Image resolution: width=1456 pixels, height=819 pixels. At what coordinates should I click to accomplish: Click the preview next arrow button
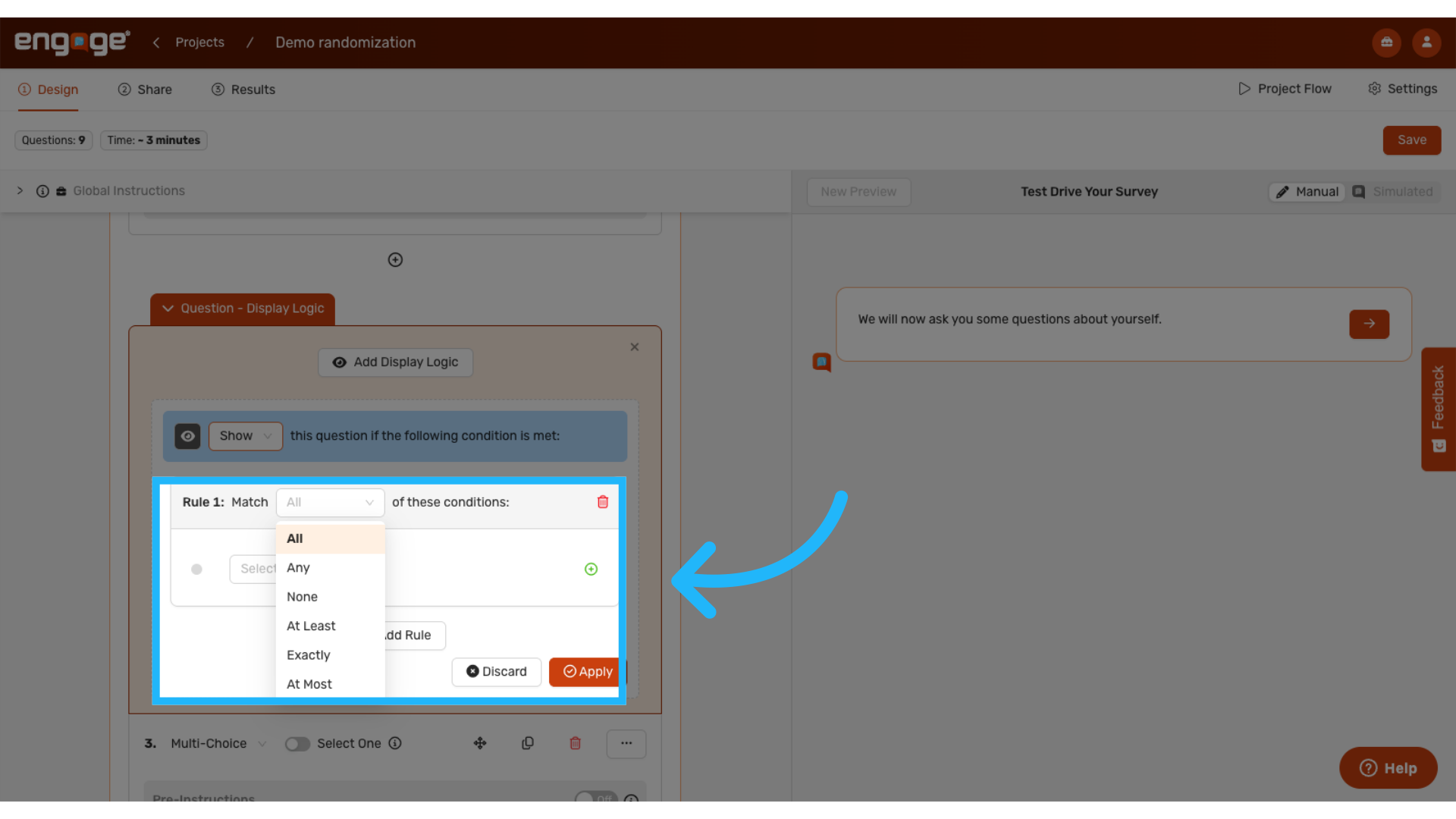pyautogui.click(x=1370, y=324)
